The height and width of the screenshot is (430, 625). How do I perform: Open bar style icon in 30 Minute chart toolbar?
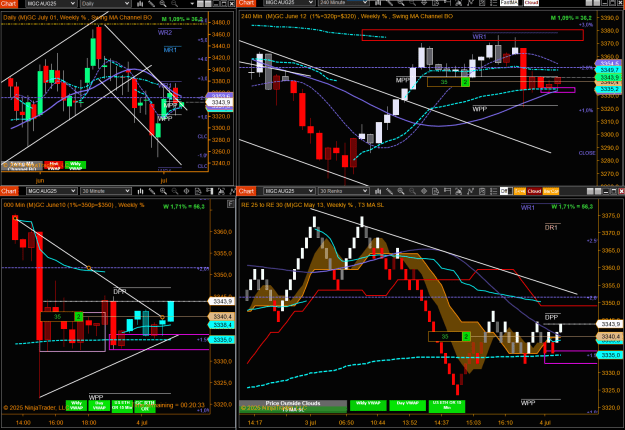click(x=140, y=191)
